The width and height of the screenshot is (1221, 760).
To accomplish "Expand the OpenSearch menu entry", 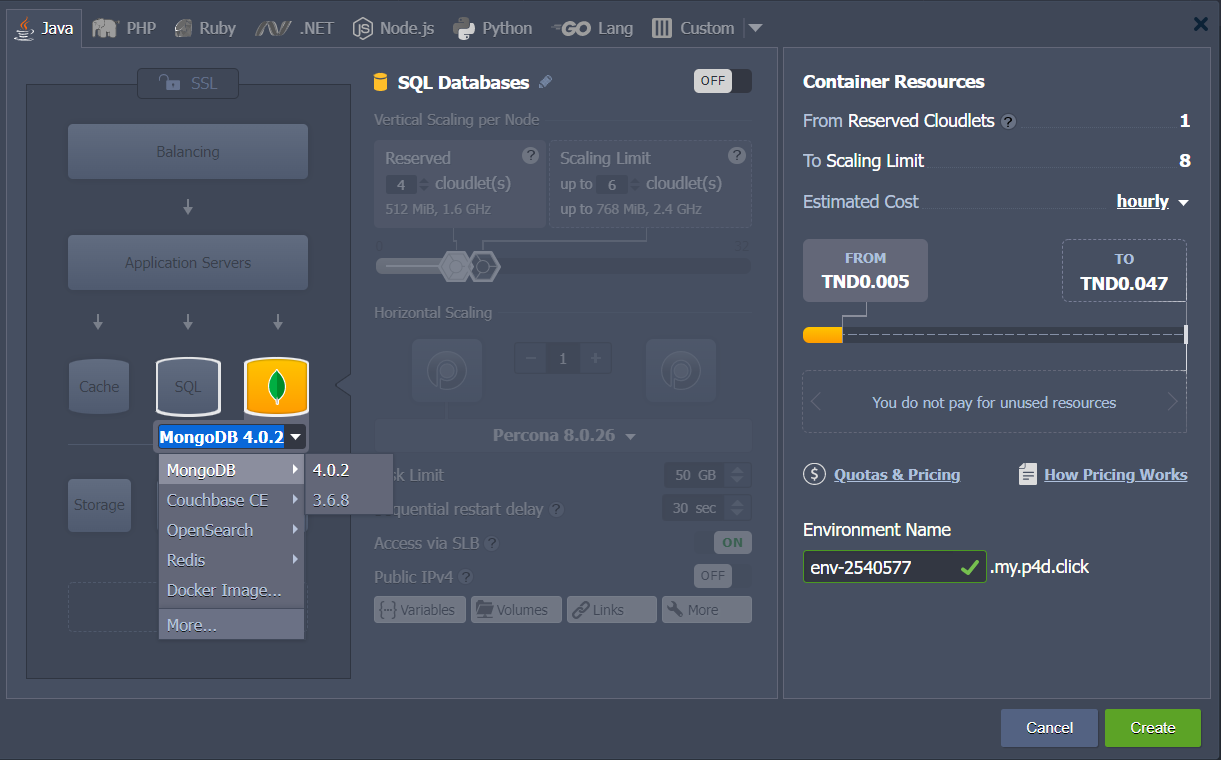I will tap(232, 530).
